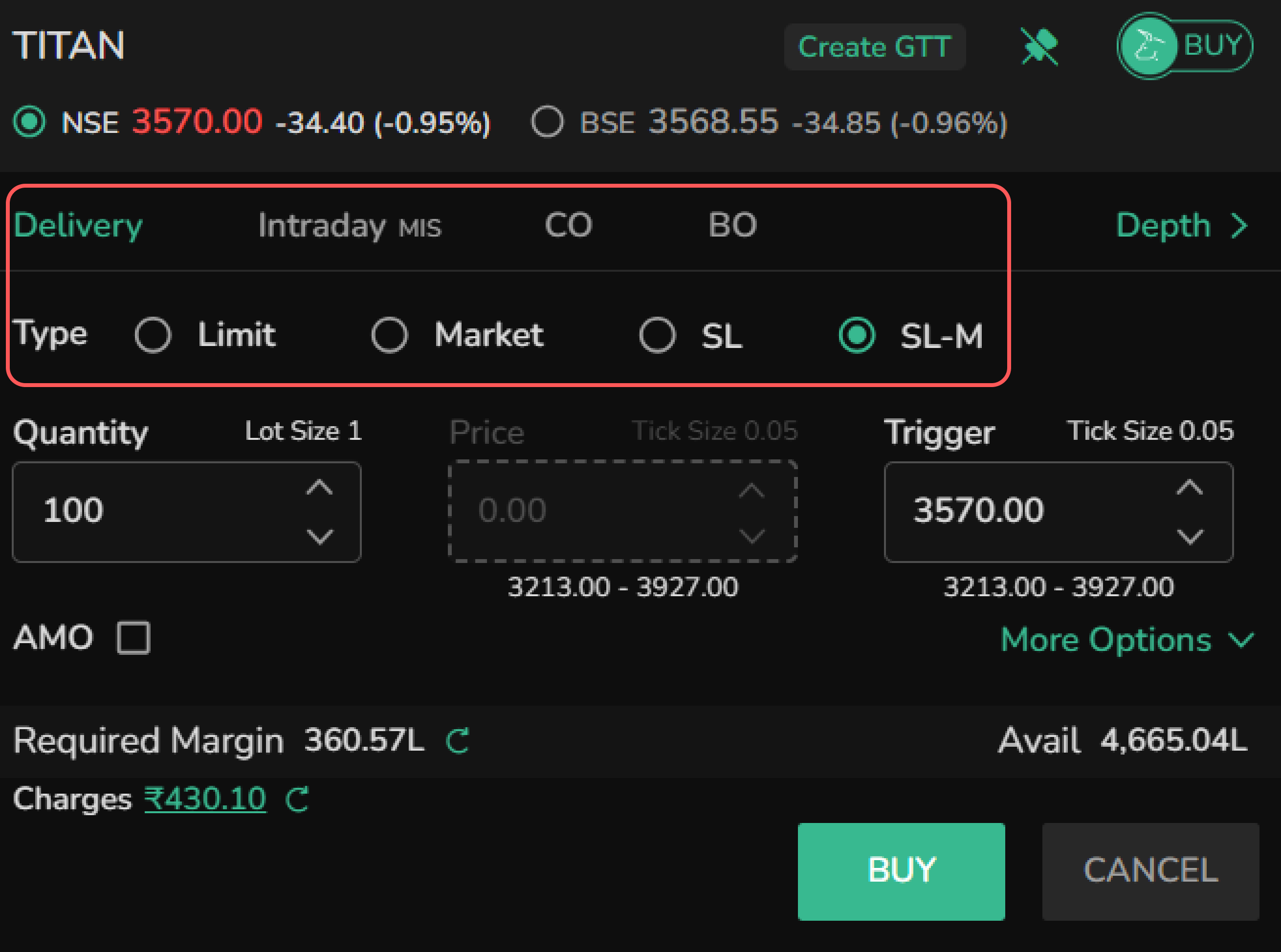Open Create GTT
This screenshot has width=1281, height=952.
pos(875,47)
